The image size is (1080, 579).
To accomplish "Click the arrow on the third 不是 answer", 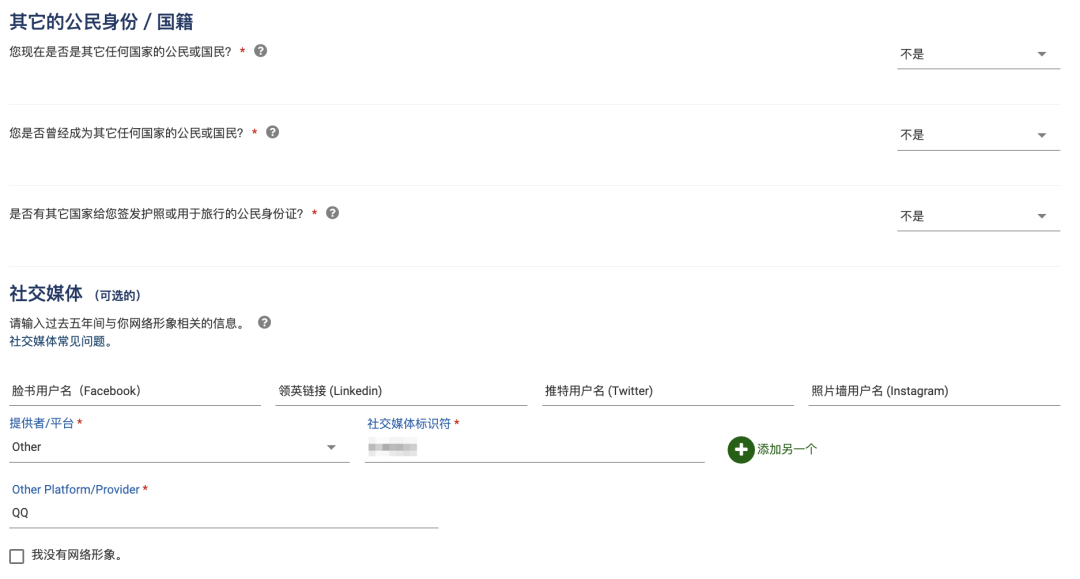I will point(1040,214).
